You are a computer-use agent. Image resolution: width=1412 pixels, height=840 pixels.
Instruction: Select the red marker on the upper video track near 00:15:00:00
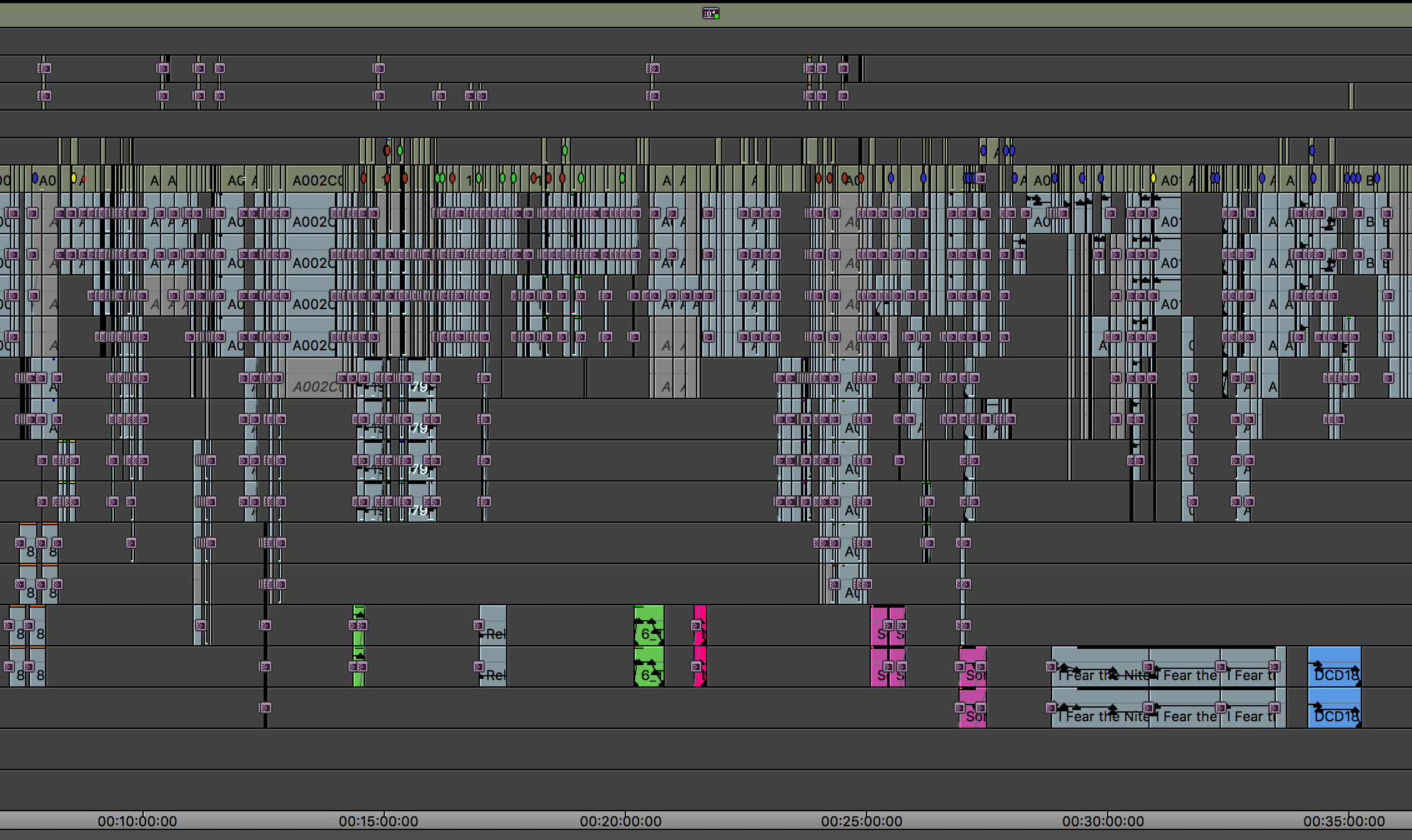point(387,151)
